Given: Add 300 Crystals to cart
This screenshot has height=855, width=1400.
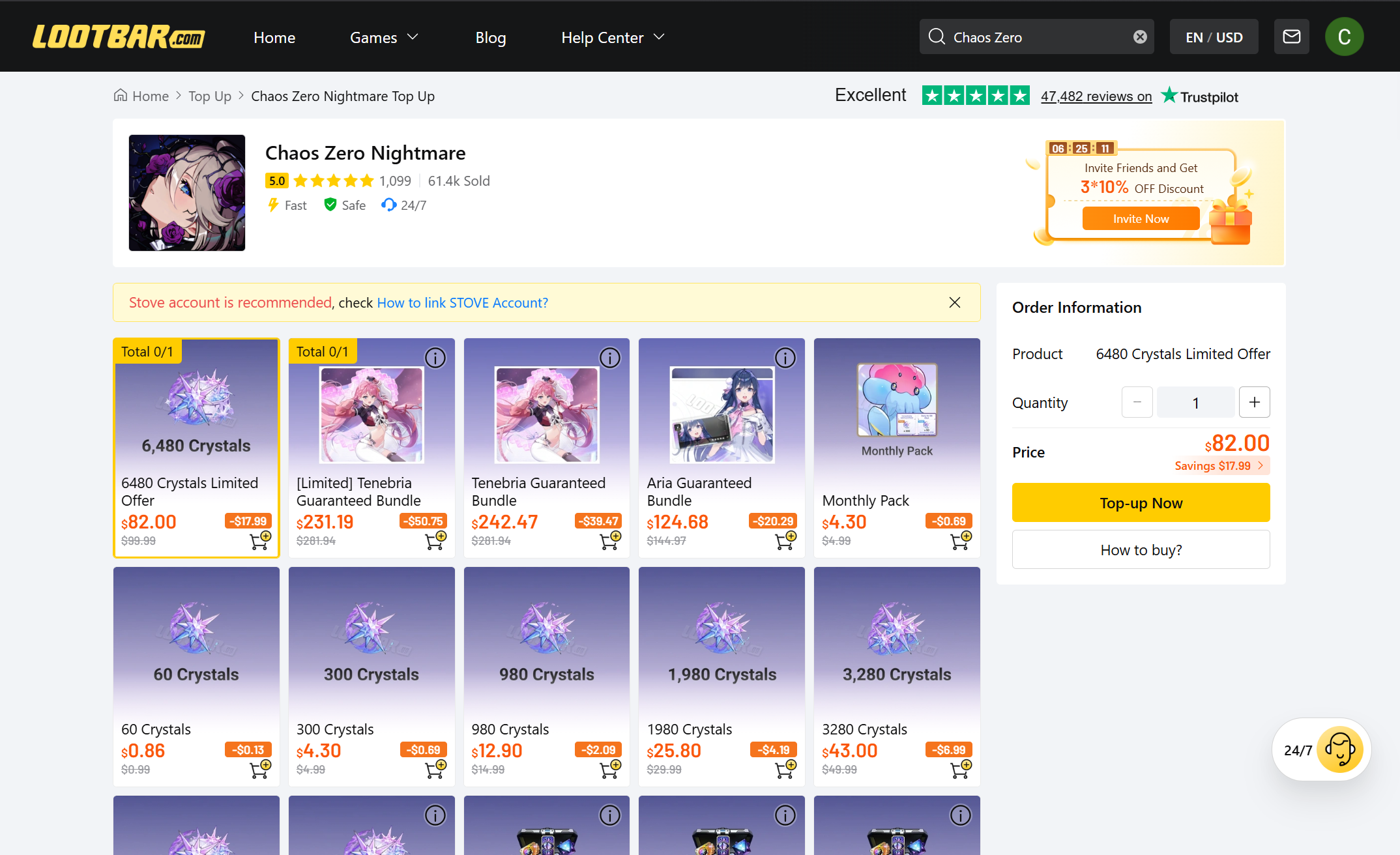Looking at the screenshot, I should pyautogui.click(x=436, y=769).
